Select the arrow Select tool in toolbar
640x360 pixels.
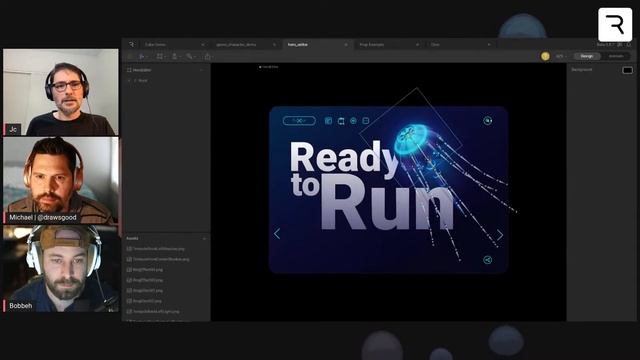tap(141, 56)
